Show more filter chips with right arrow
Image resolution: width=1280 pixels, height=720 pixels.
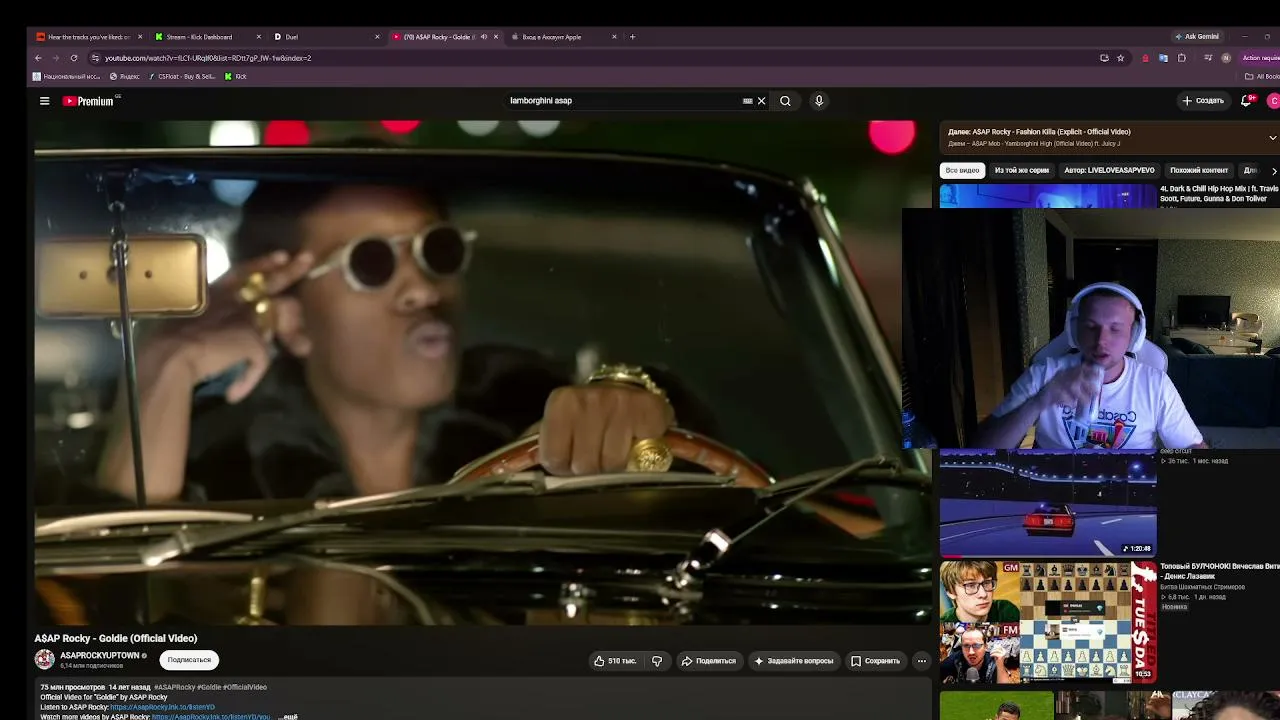point(1273,171)
